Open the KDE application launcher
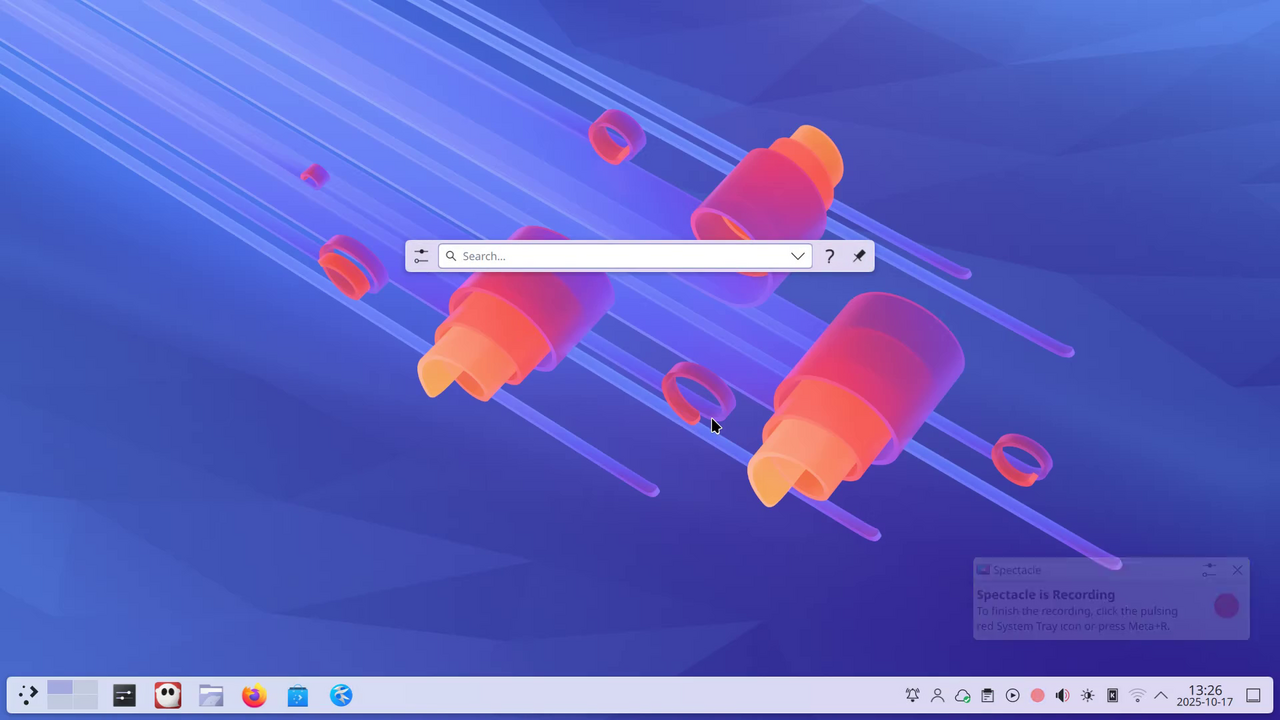Image resolution: width=1280 pixels, height=720 pixels. tap(28, 695)
